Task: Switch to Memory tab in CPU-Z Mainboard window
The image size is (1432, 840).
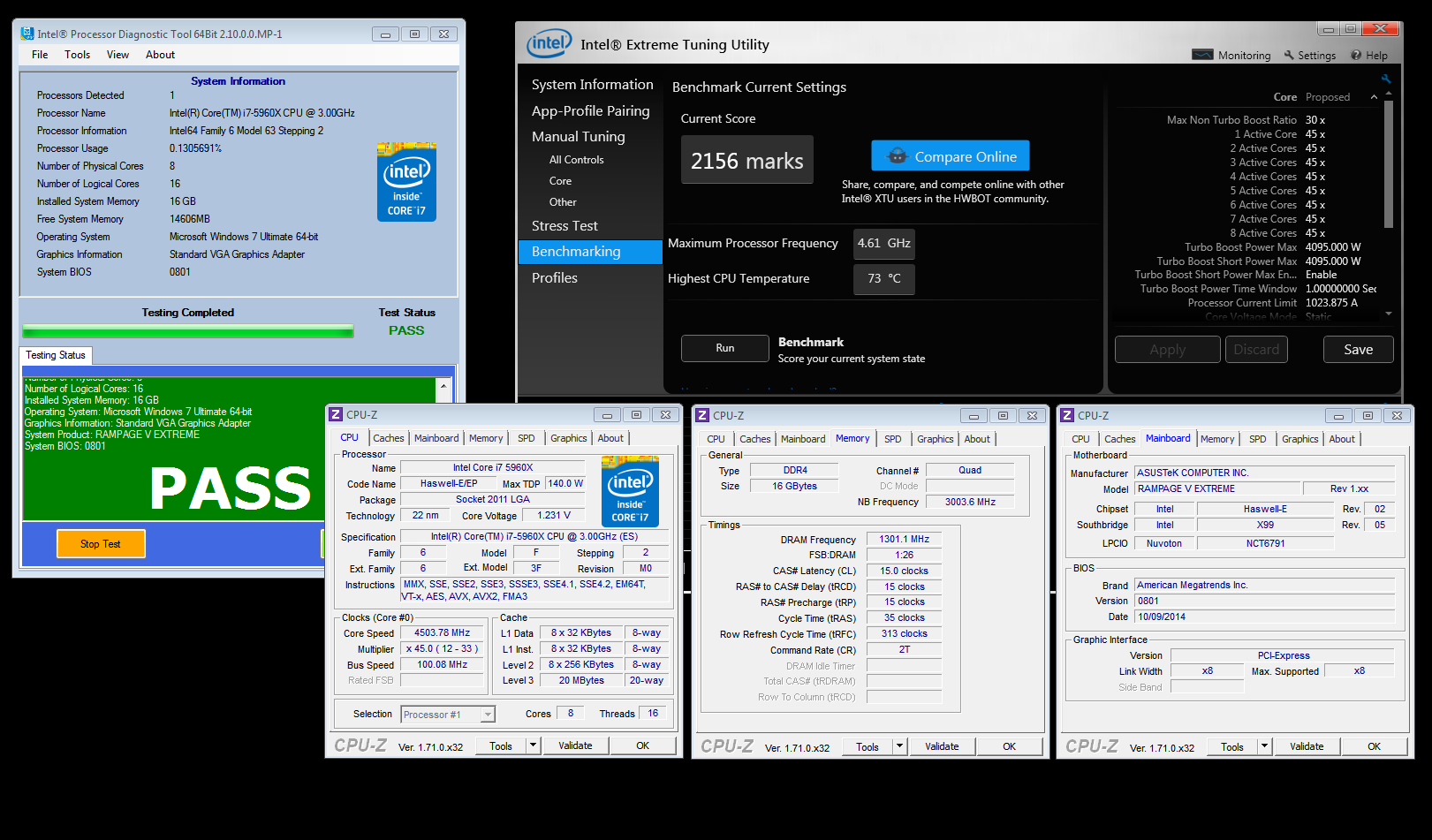Action: click(x=1217, y=439)
